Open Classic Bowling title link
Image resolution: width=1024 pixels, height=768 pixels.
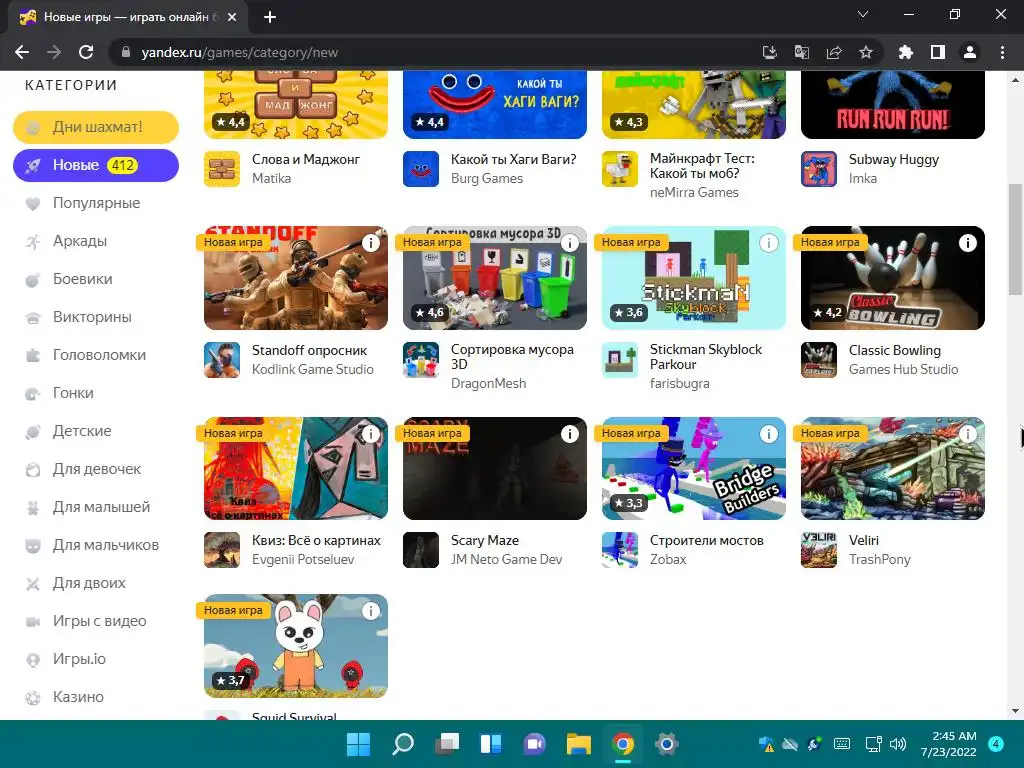click(895, 350)
